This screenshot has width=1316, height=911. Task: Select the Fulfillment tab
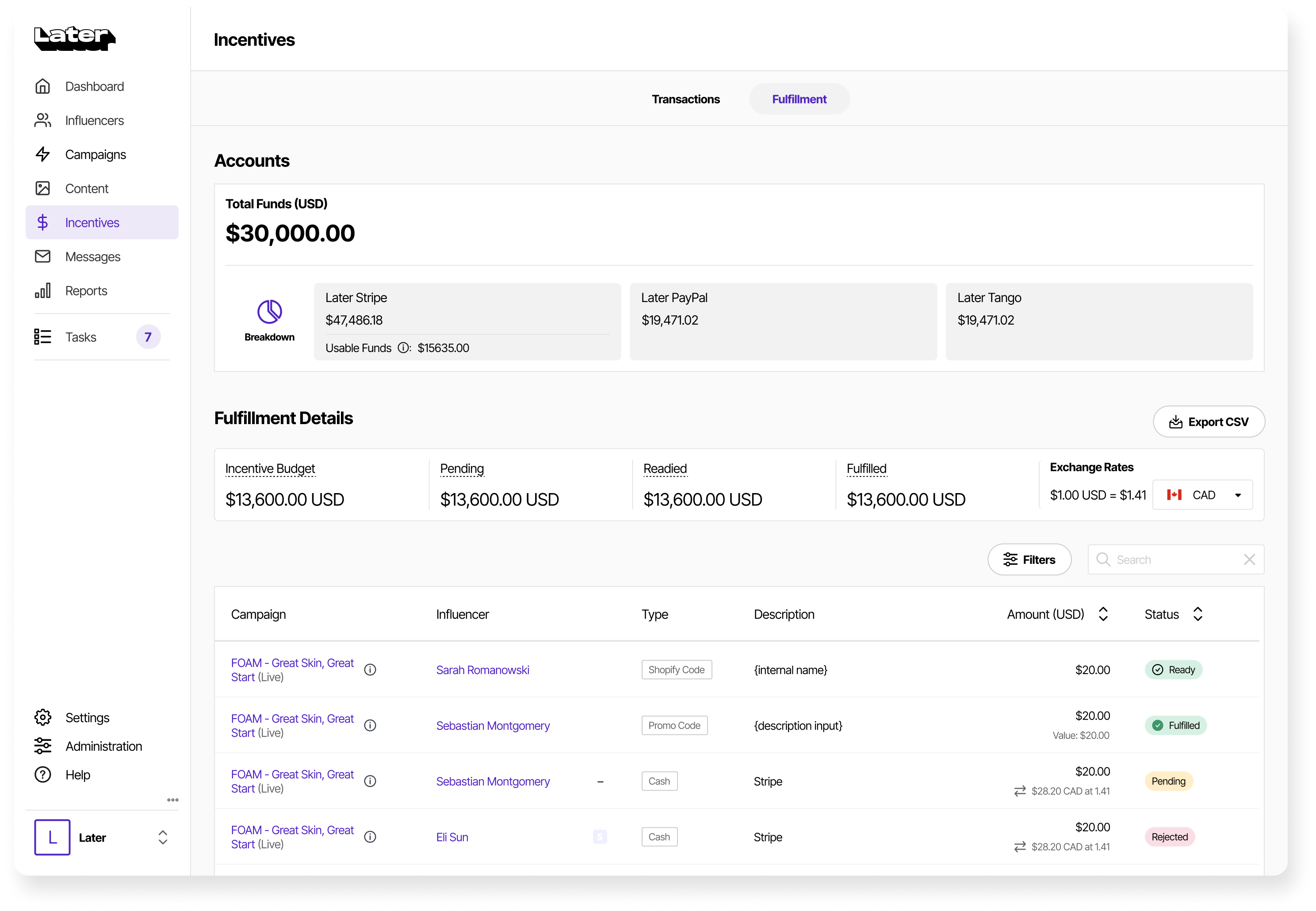pyautogui.click(x=799, y=100)
